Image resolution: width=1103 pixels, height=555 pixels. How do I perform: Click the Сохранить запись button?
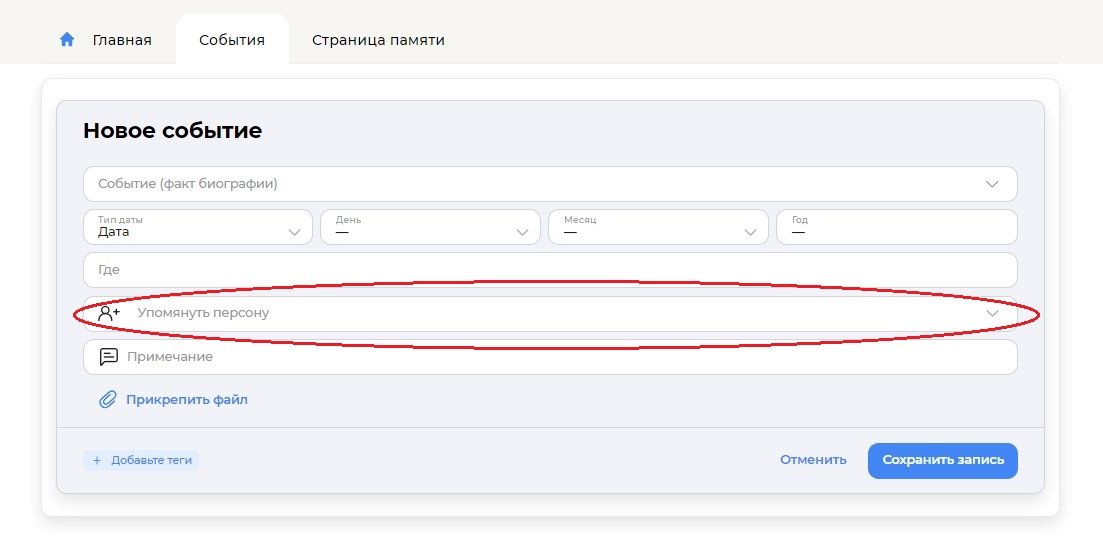click(943, 461)
